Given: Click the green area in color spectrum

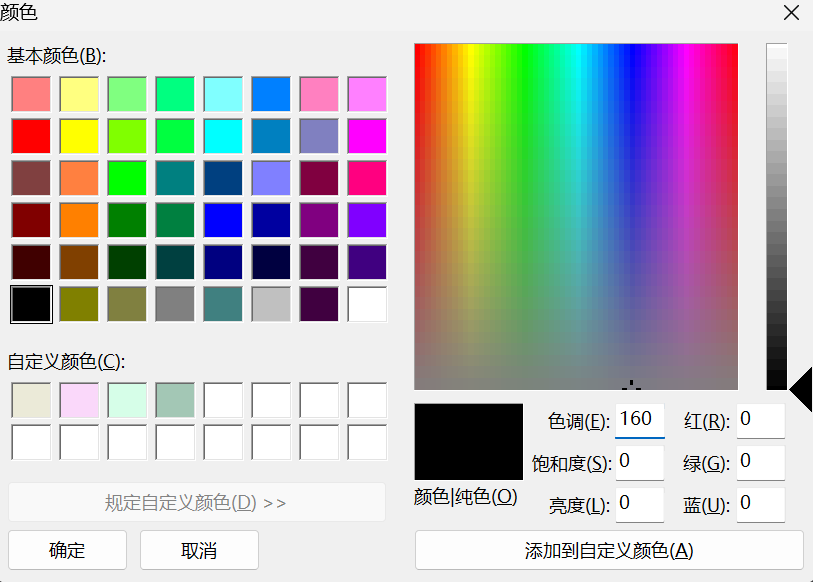Looking at the screenshot, I should [530, 120].
